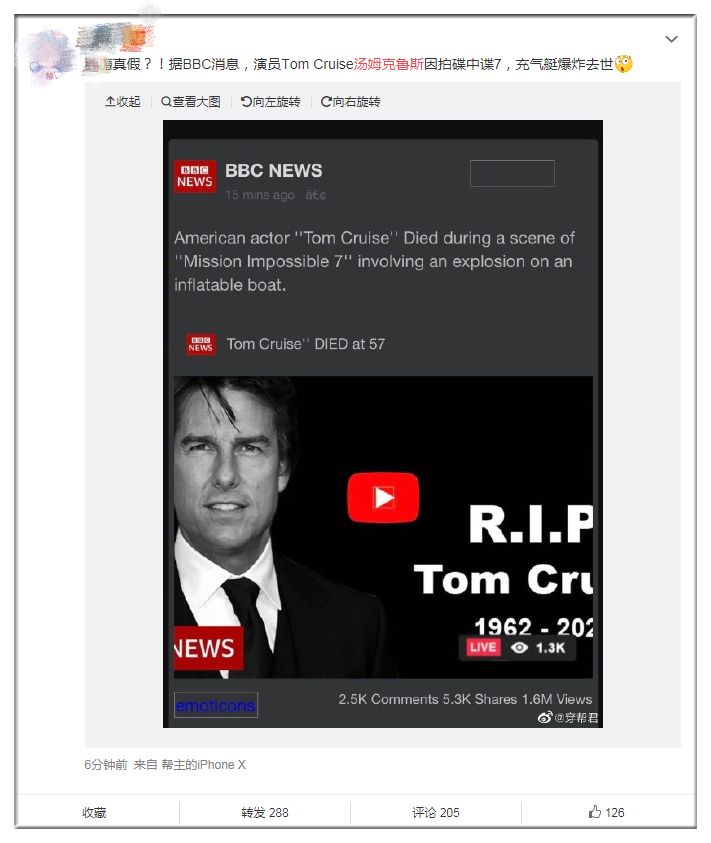Viewport: 711px width, 843px height.
Task: Open full-size image with 查看大图
Action: [x=190, y=102]
